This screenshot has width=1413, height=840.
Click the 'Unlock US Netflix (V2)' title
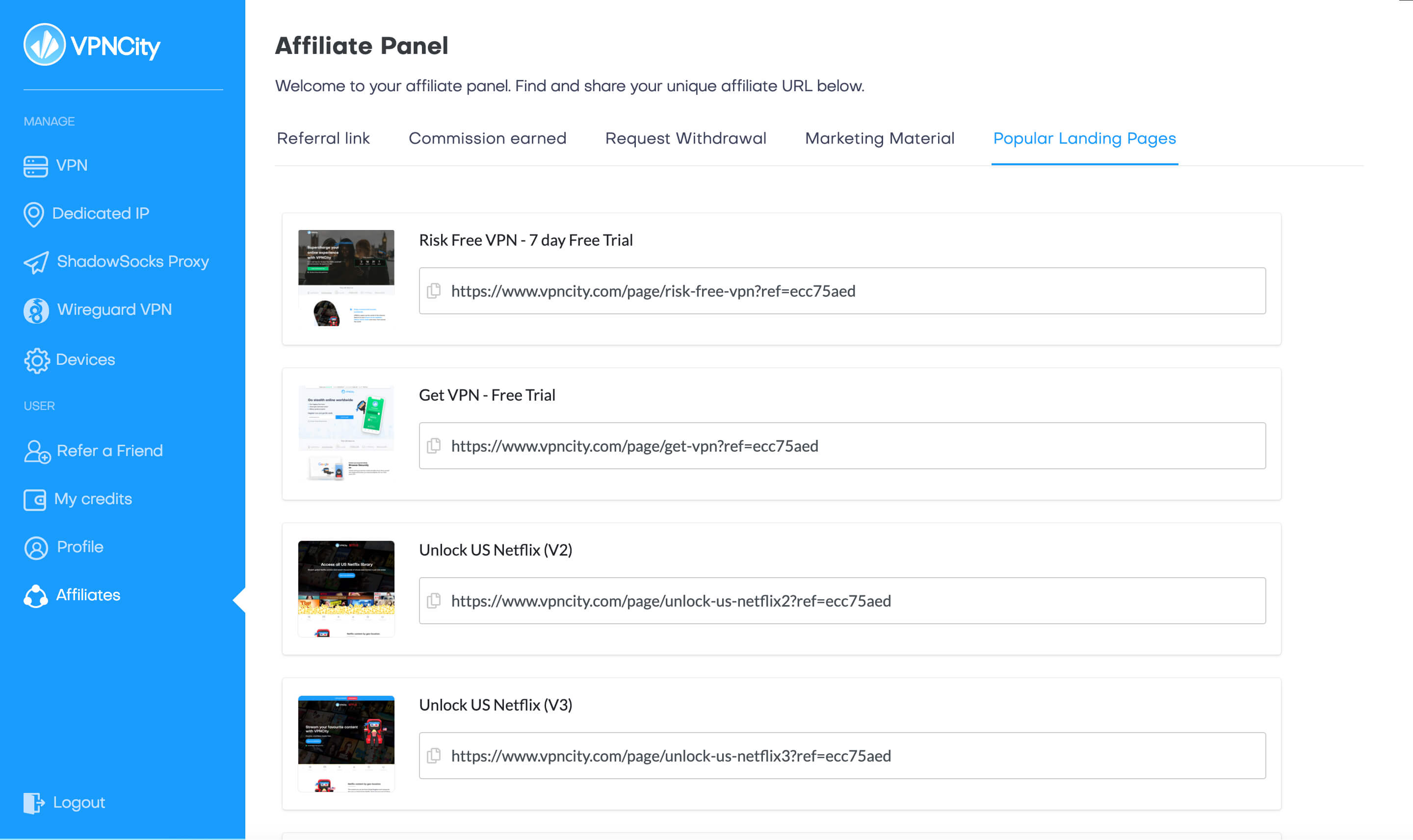(496, 550)
